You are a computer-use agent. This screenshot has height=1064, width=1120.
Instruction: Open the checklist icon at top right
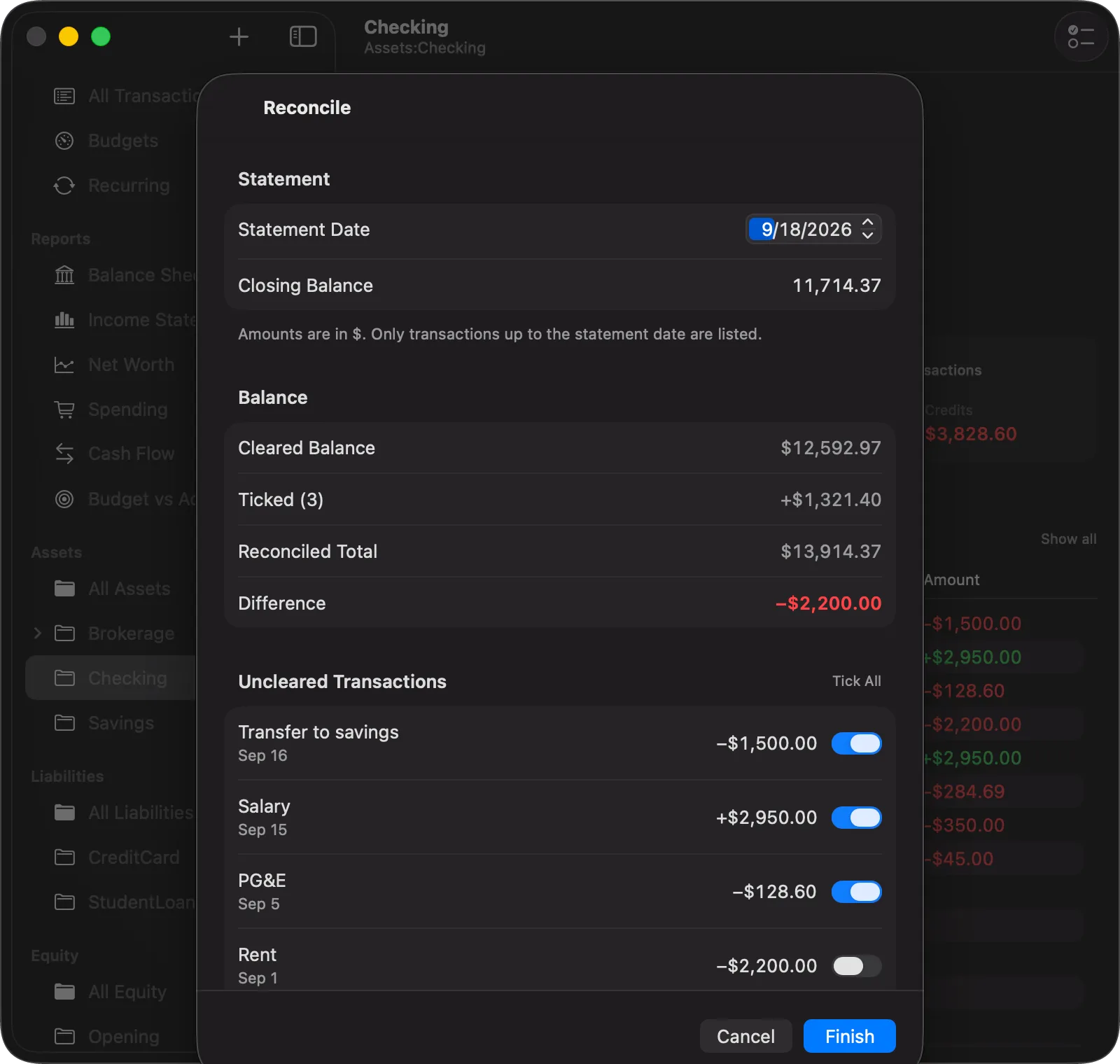pyautogui.click(x=1081, y=36)
